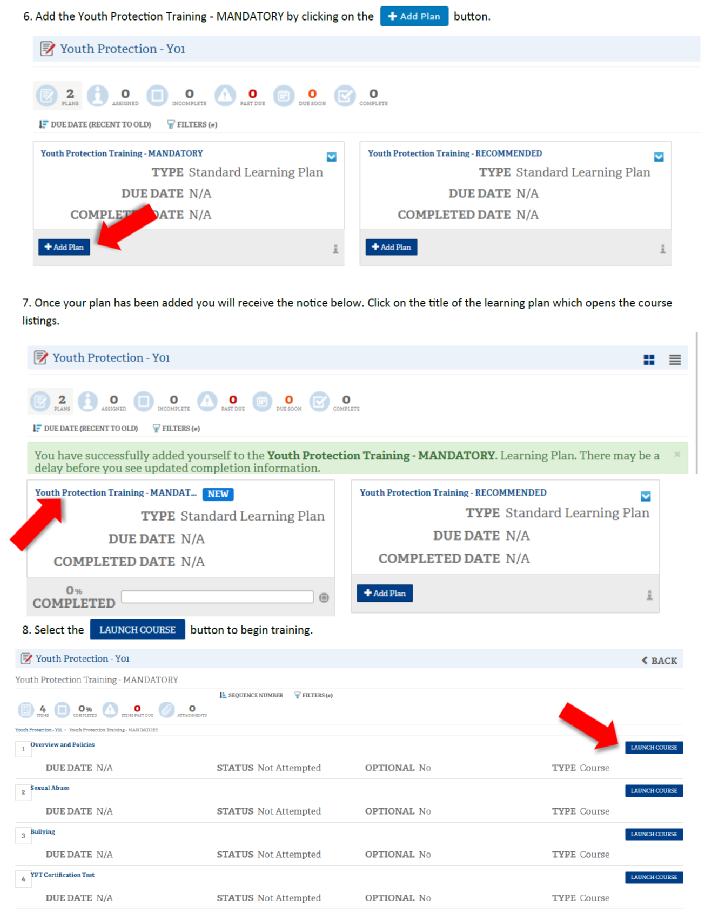Viewport: 712px width, 920px height.
Task: Launch the Bullying course
Action: pyautogui.click(x=654, y=834)
